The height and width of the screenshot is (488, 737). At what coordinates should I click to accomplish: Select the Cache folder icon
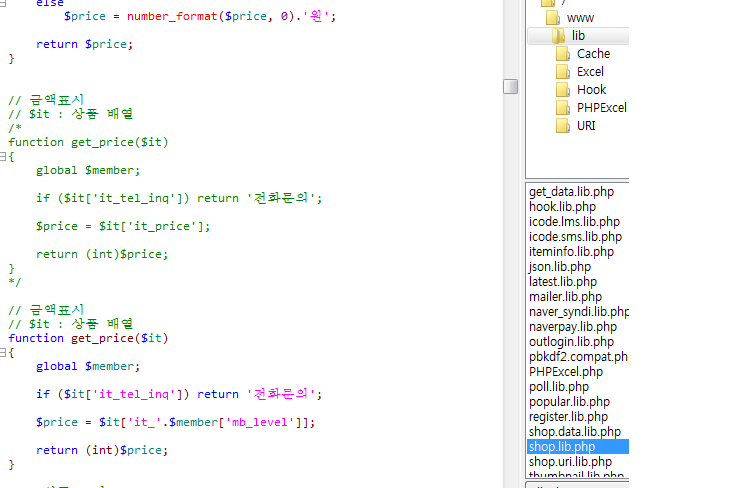tap(564, 54)
